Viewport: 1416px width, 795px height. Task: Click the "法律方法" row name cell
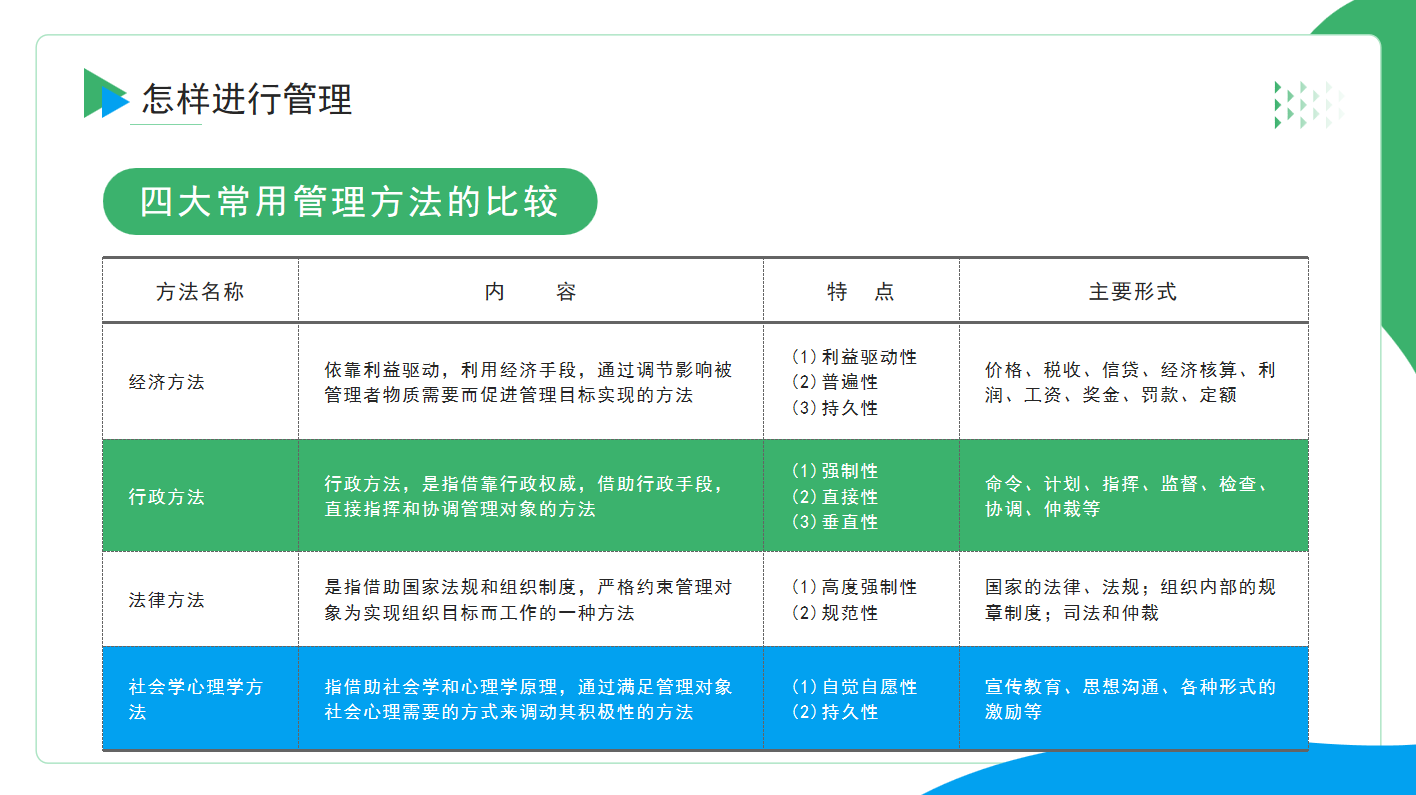[167, 600]
